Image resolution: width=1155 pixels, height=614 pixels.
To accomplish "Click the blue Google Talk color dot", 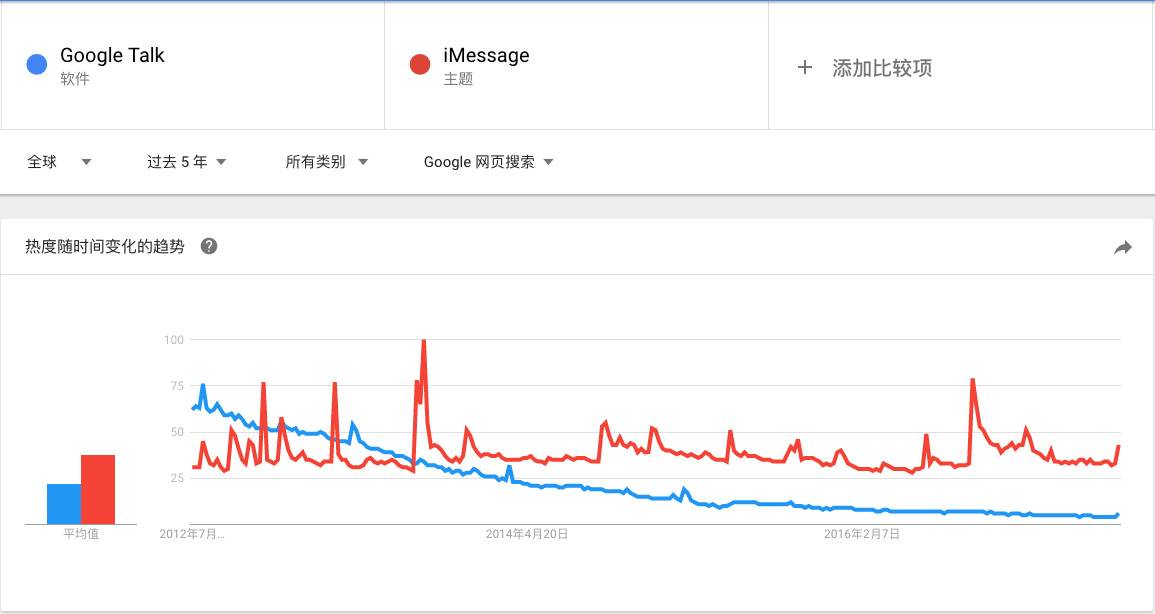I will click(37, 64).
